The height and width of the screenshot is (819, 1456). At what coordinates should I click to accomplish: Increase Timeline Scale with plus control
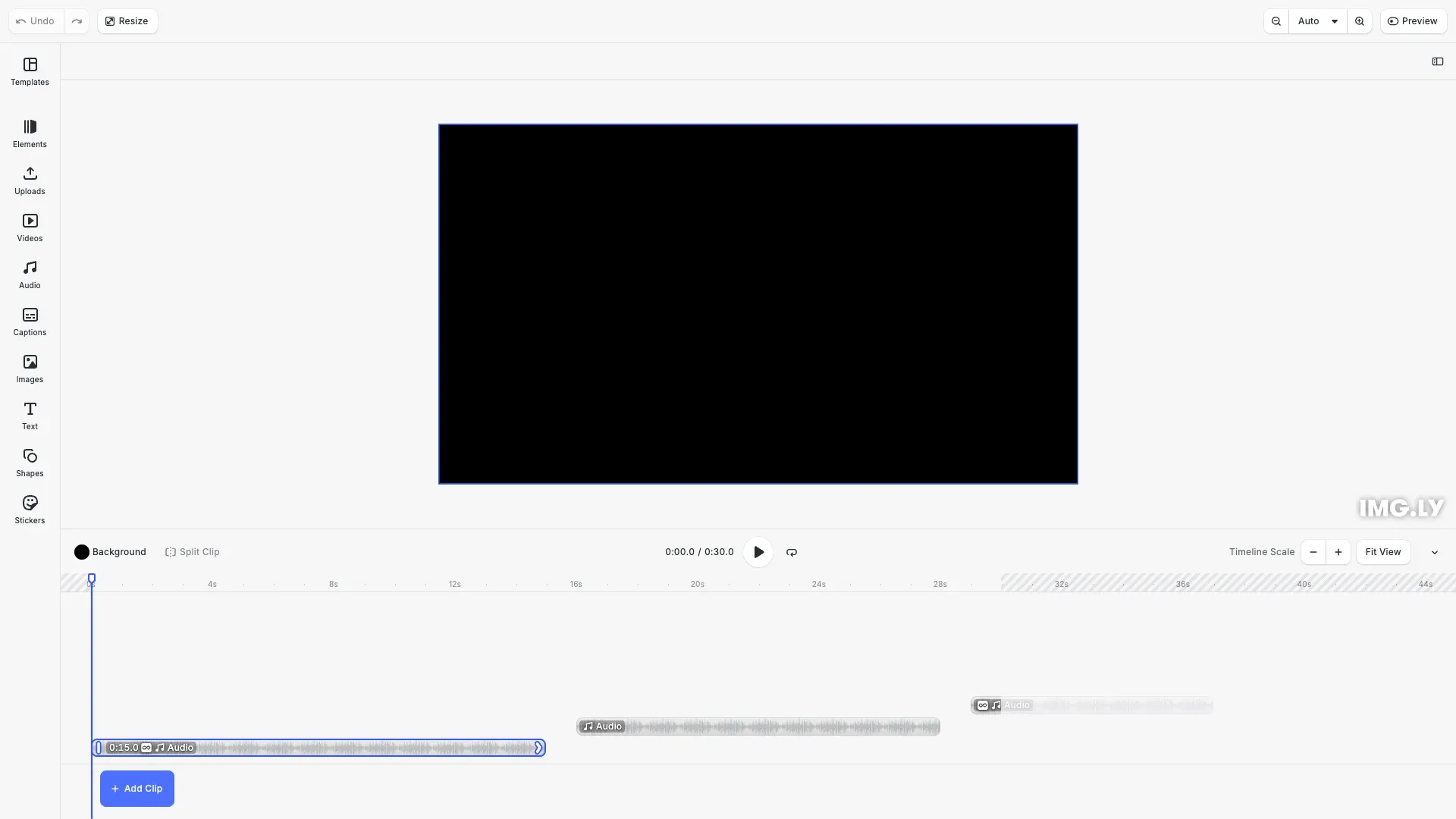click(1338, 551)
